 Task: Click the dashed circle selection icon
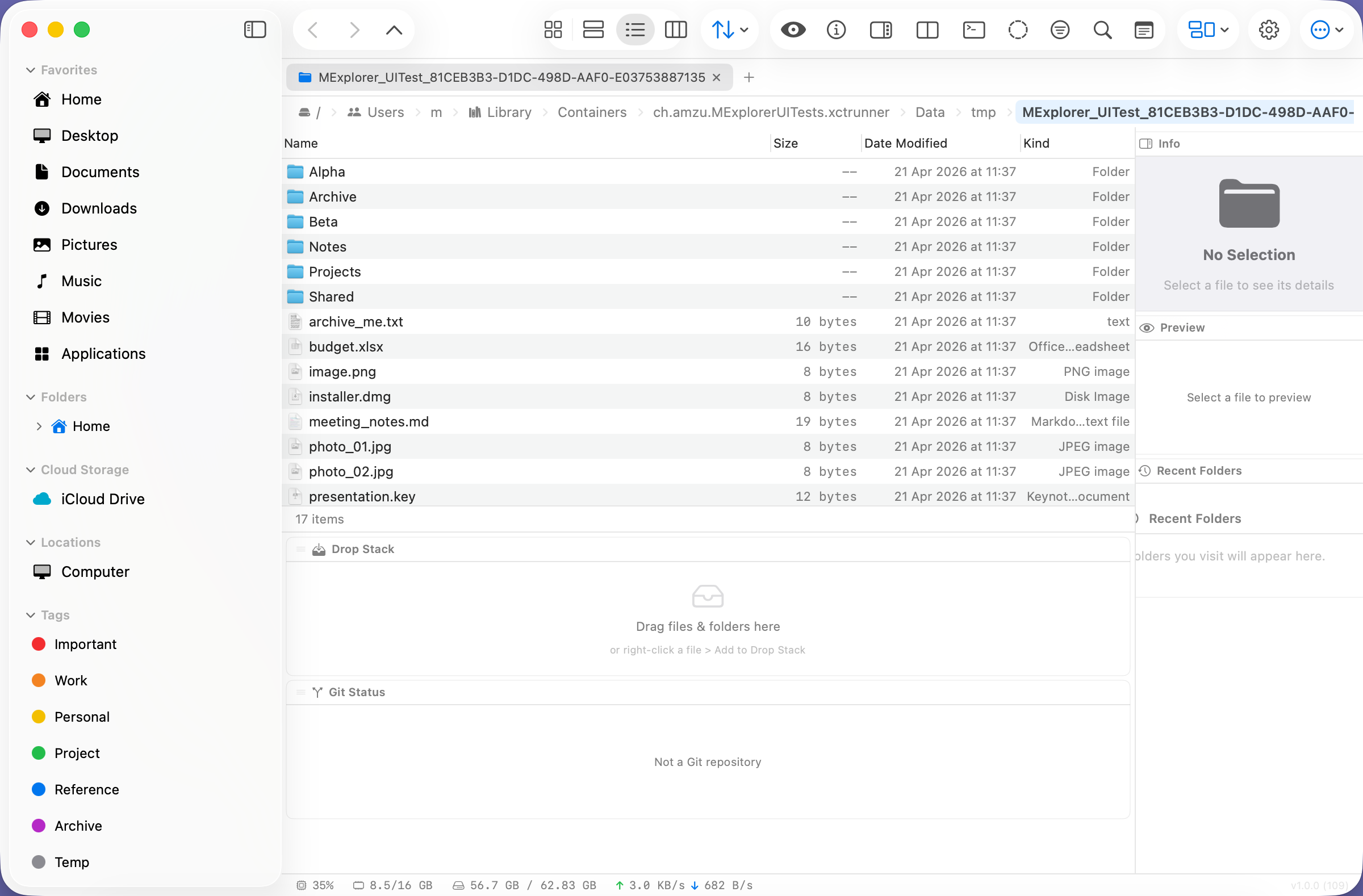1018,29
